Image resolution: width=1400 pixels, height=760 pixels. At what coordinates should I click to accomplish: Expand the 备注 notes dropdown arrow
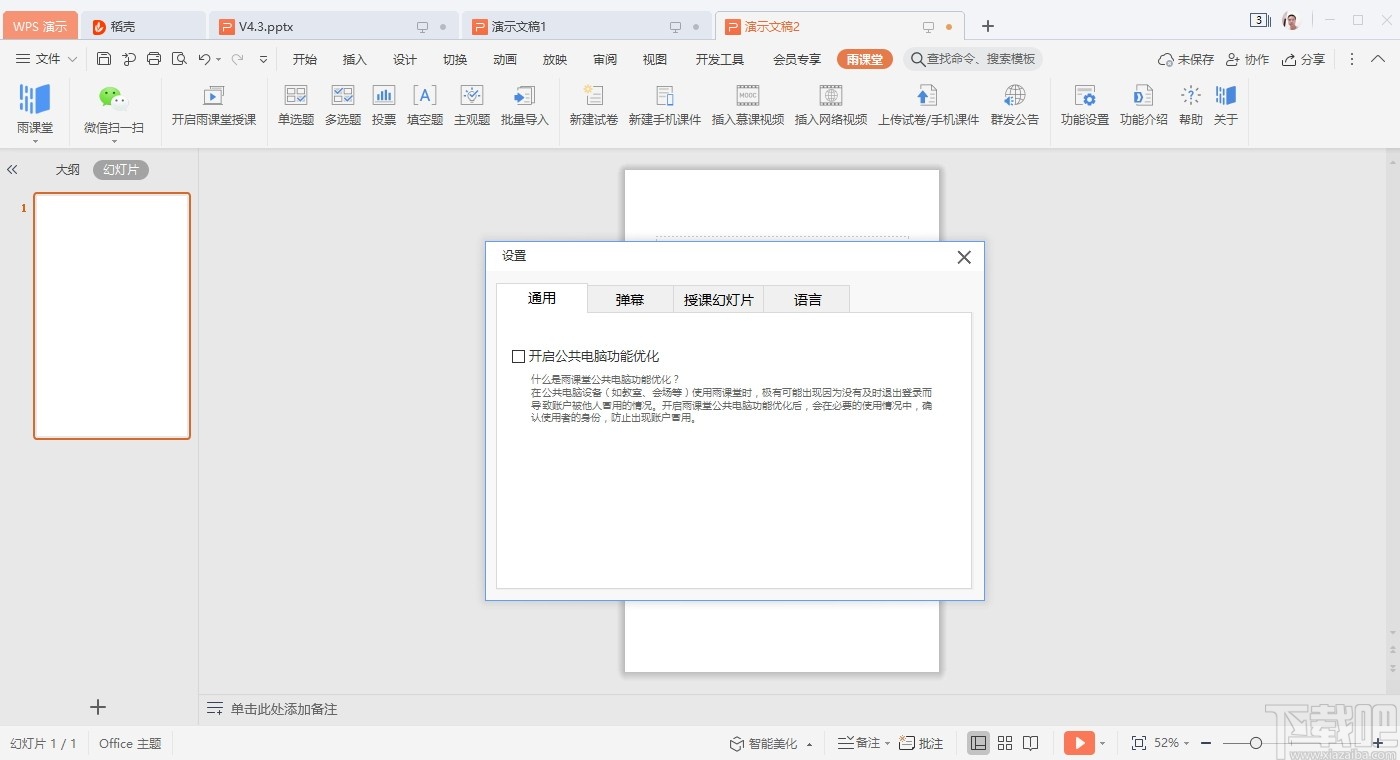click(888, 743)
